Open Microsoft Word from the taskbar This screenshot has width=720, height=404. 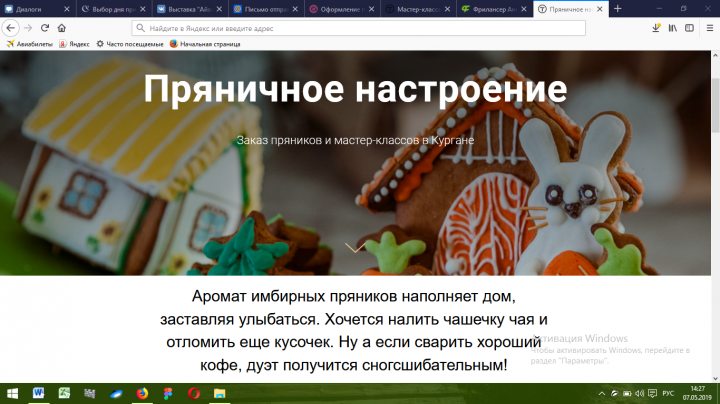click(38, 393)
